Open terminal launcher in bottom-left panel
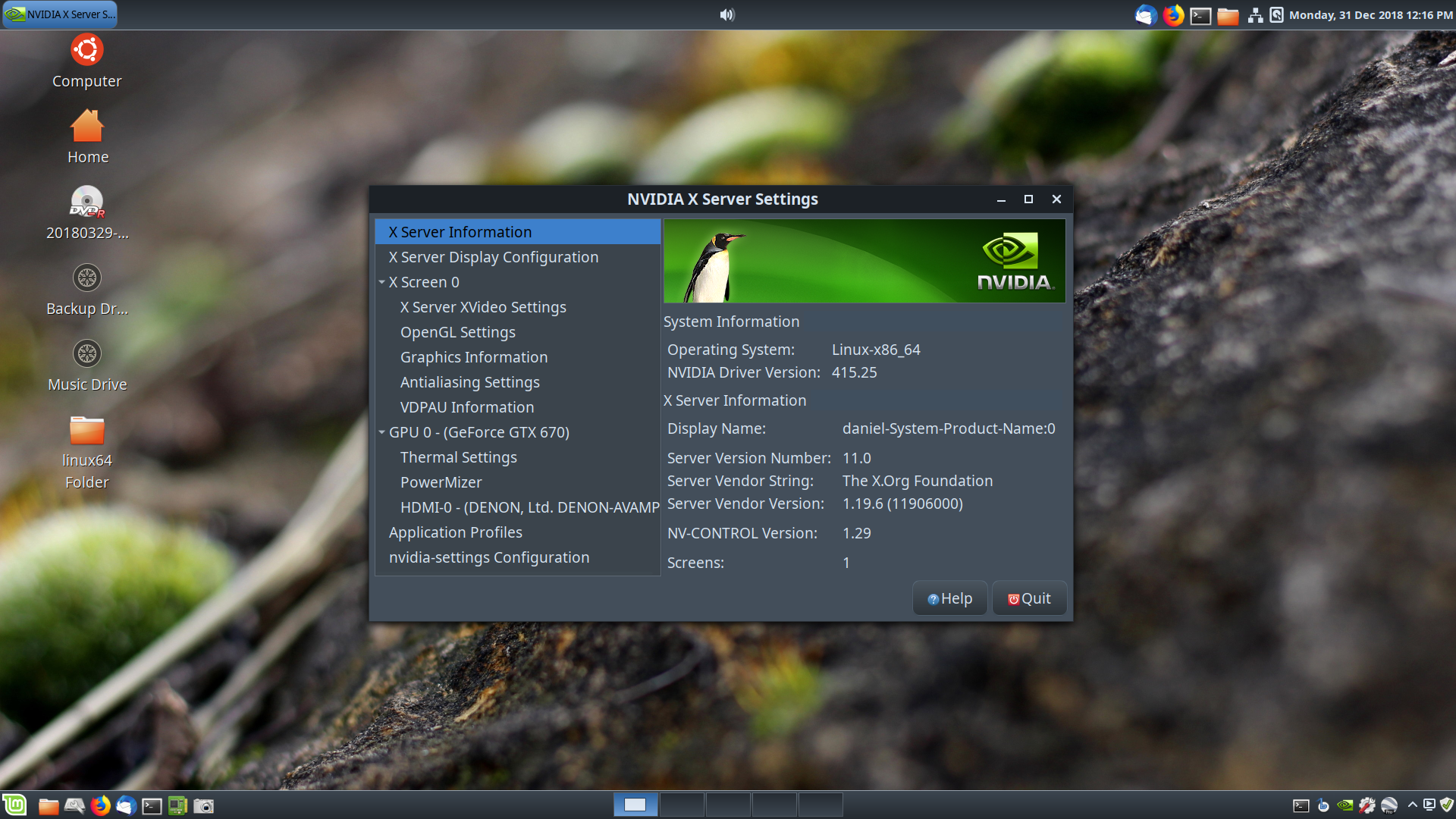Image resolution: width=1456 pixels, height=819 pixels. (152, 805)
